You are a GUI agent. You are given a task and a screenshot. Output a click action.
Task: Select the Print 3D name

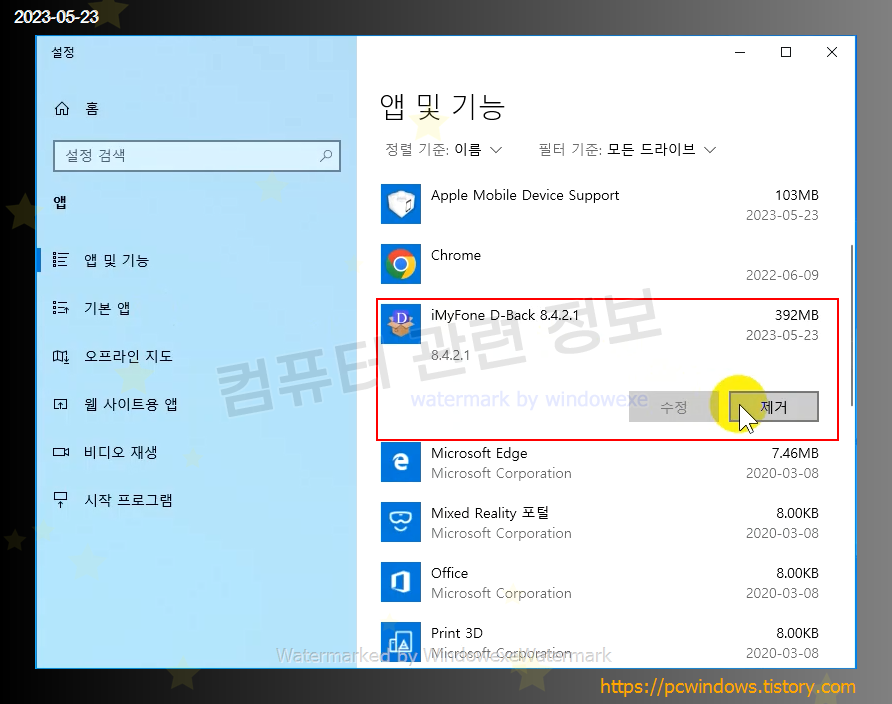(x=457, y=633)
